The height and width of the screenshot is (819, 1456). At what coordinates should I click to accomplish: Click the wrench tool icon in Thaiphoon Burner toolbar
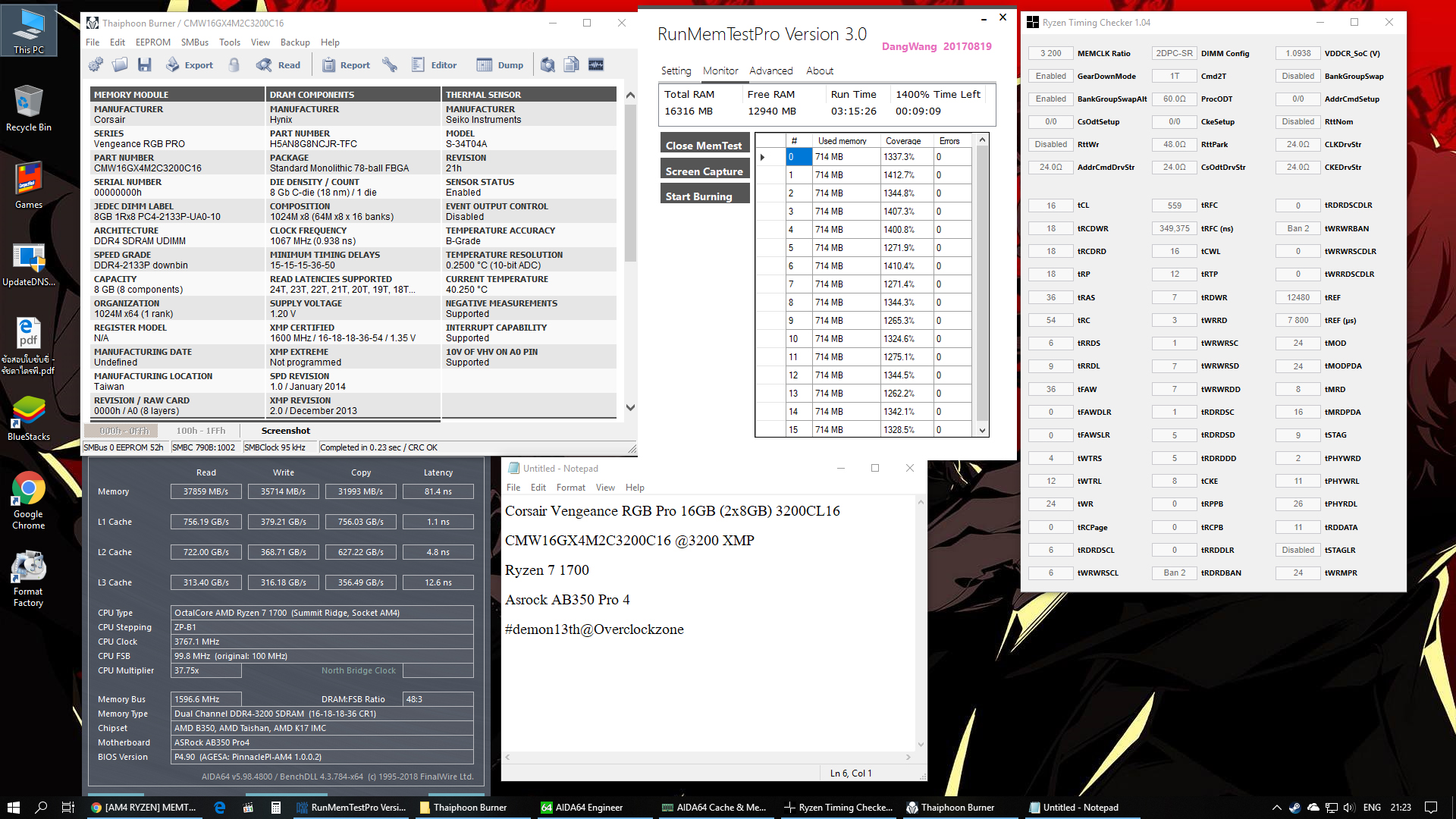(x=390, y=65)
